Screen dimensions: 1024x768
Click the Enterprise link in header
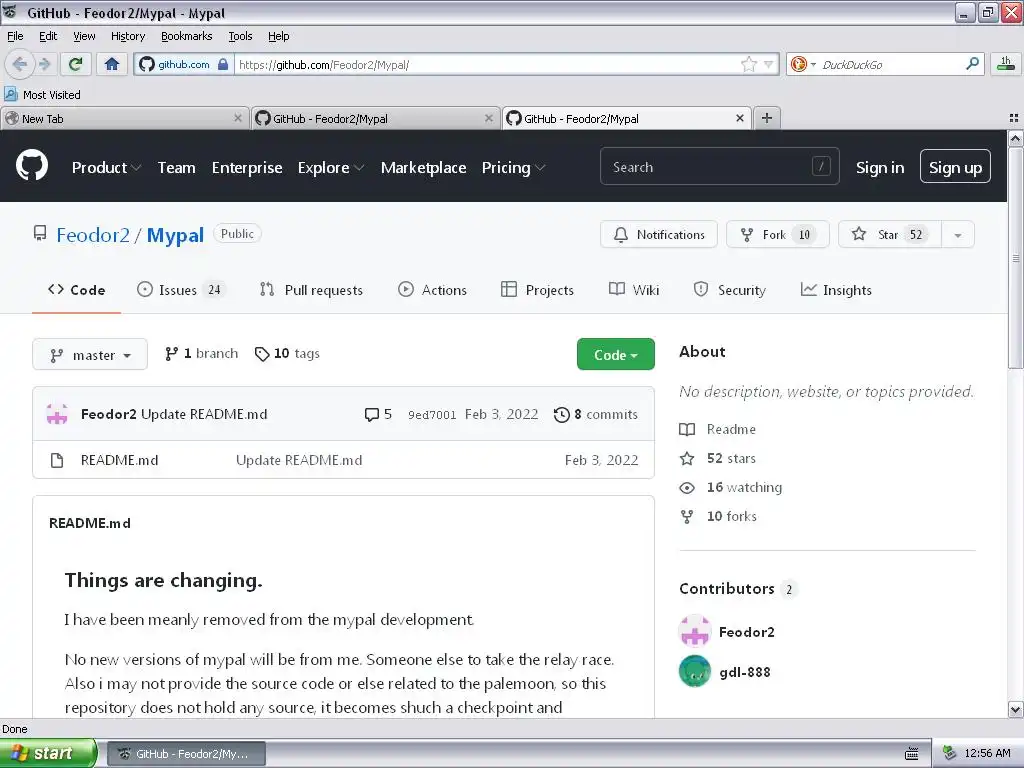247,168
